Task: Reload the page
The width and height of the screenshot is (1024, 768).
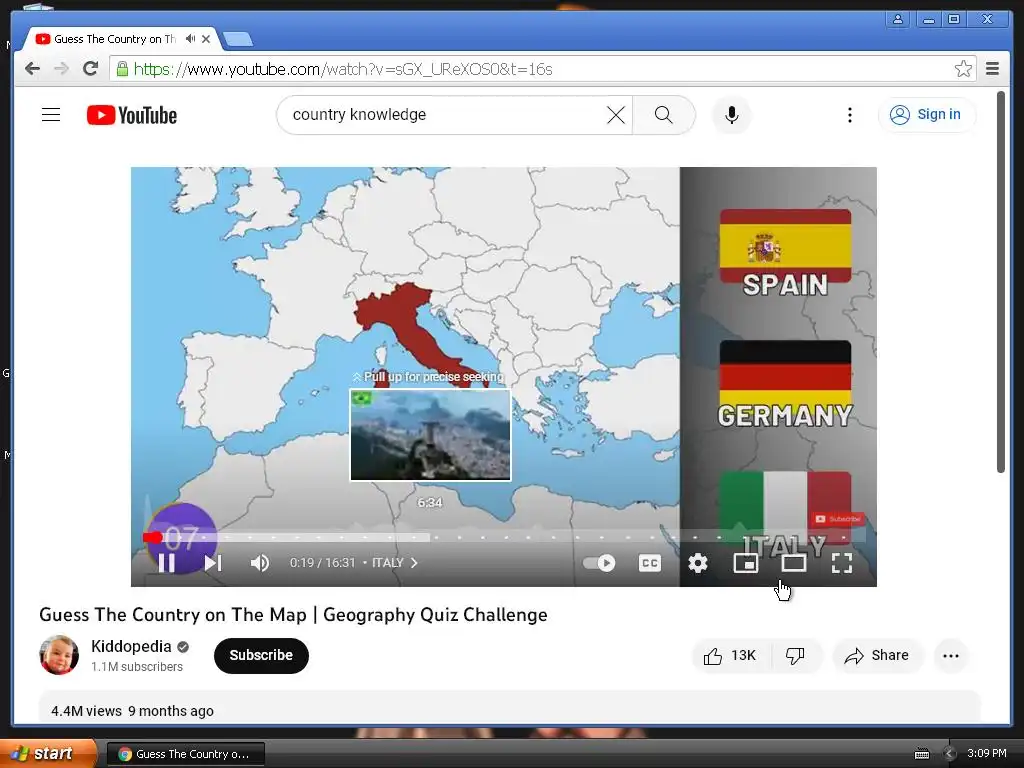Action: [90, 69]
